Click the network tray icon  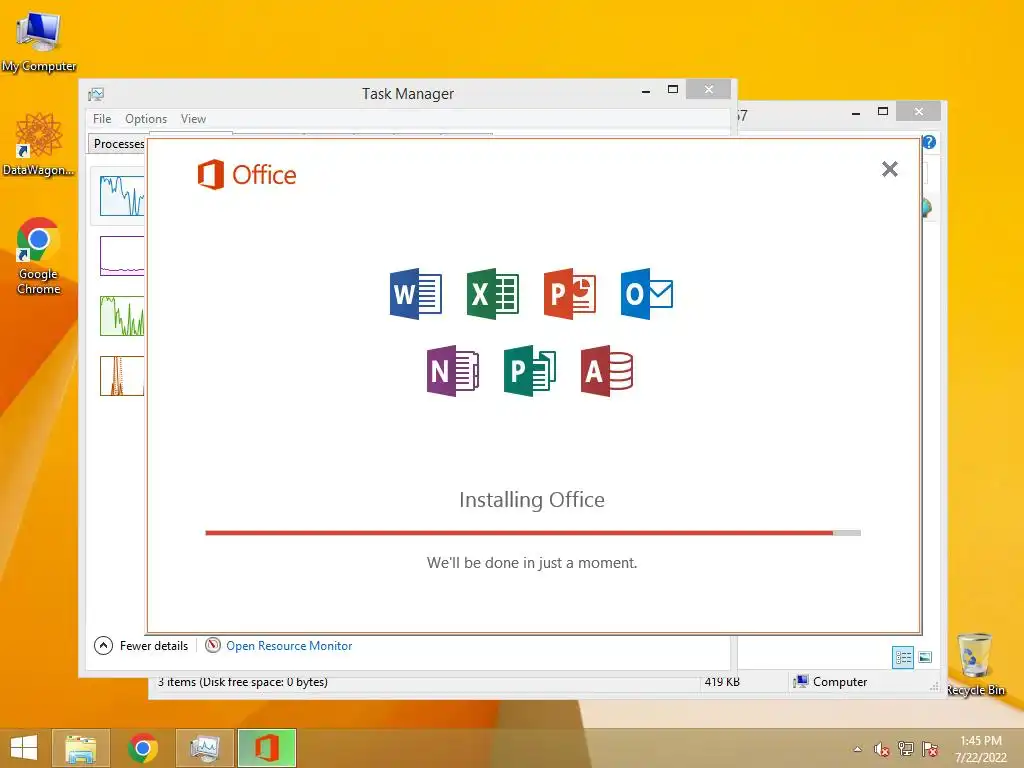click(906, 749)
